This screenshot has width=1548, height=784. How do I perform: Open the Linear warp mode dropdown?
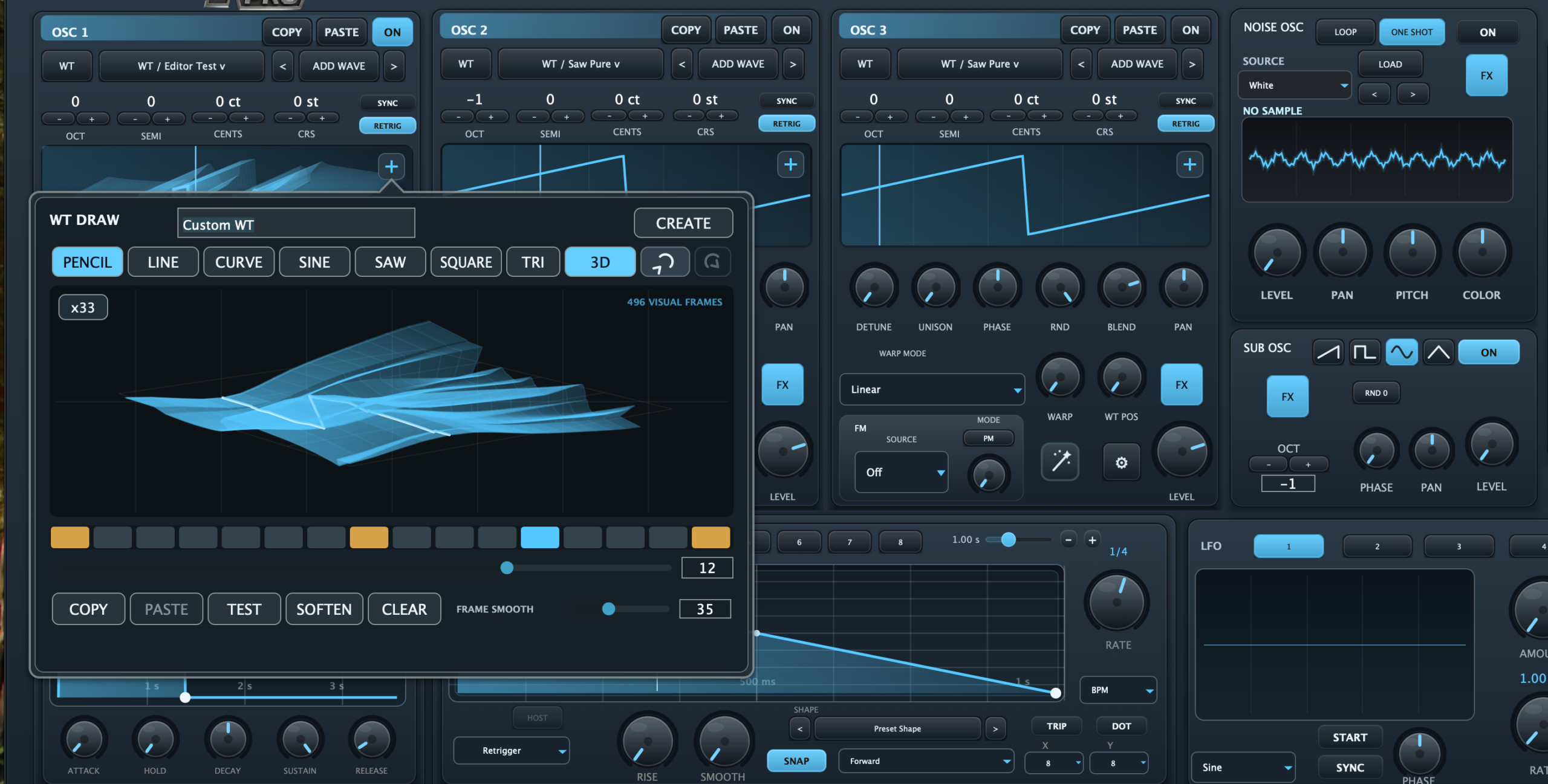point(932,389)
